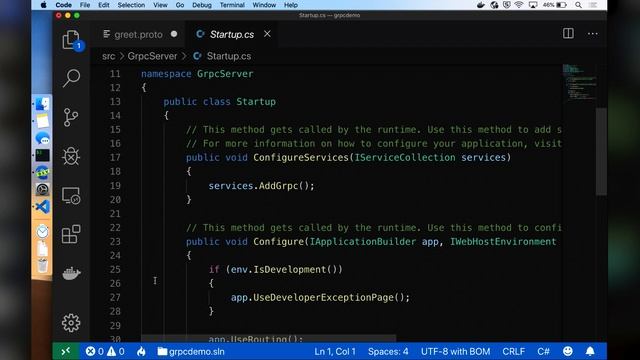This screenshot has width=640, height=360.
Task: Click 'env.IsDevelopment()' expression
Action: click(284, 269)
